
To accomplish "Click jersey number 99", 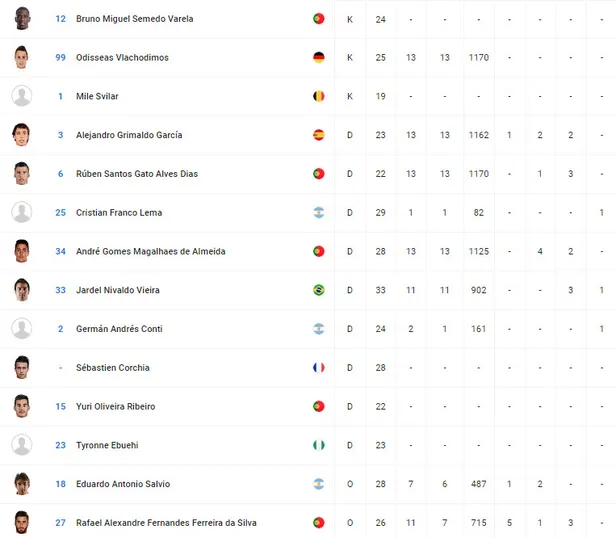I will point(60,58).
